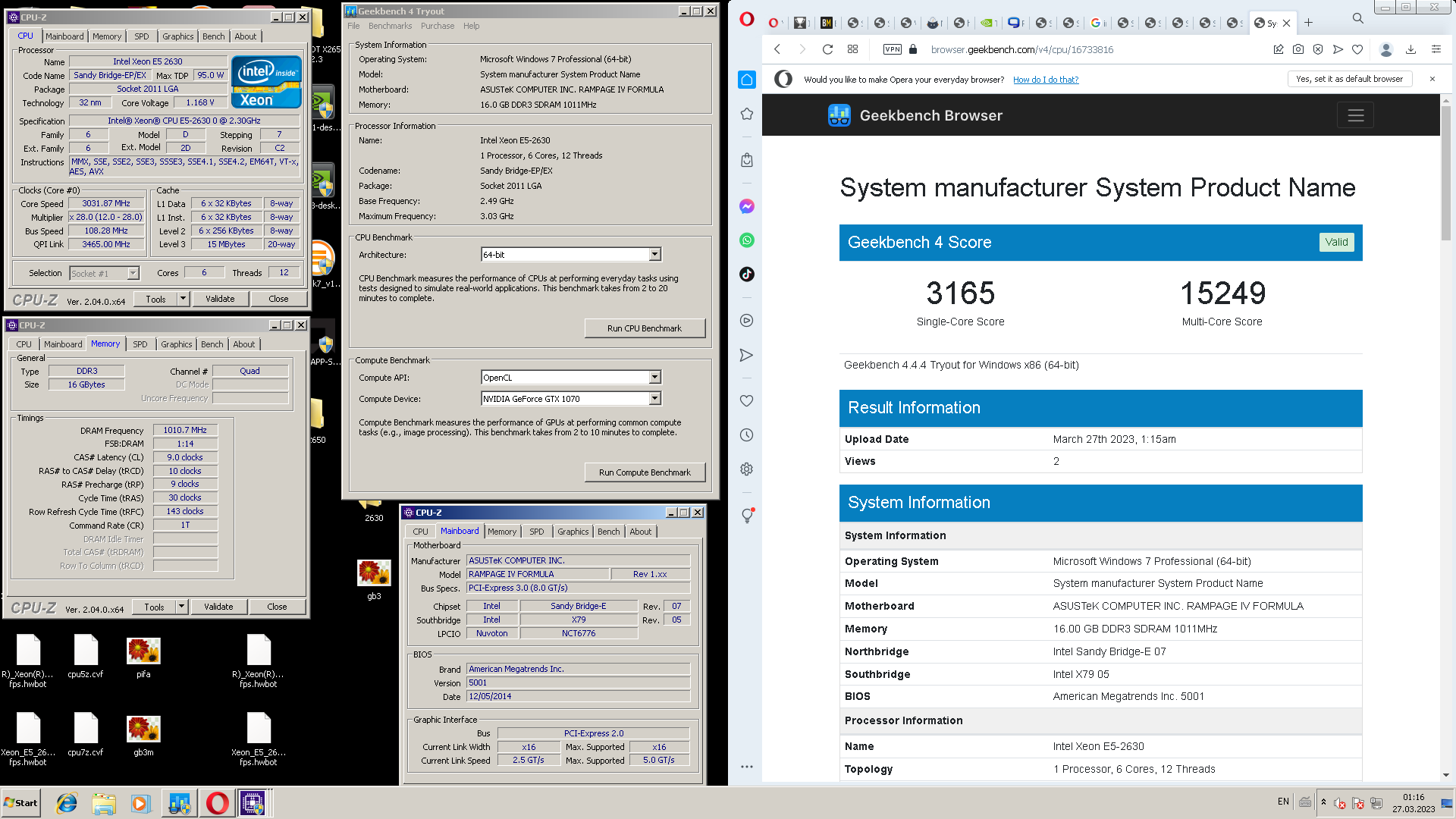The width and height of the screenshot is (1456, 819).
Task: Expand the Compute API OpenCL dropdown
Action: (x=655, y=378)
